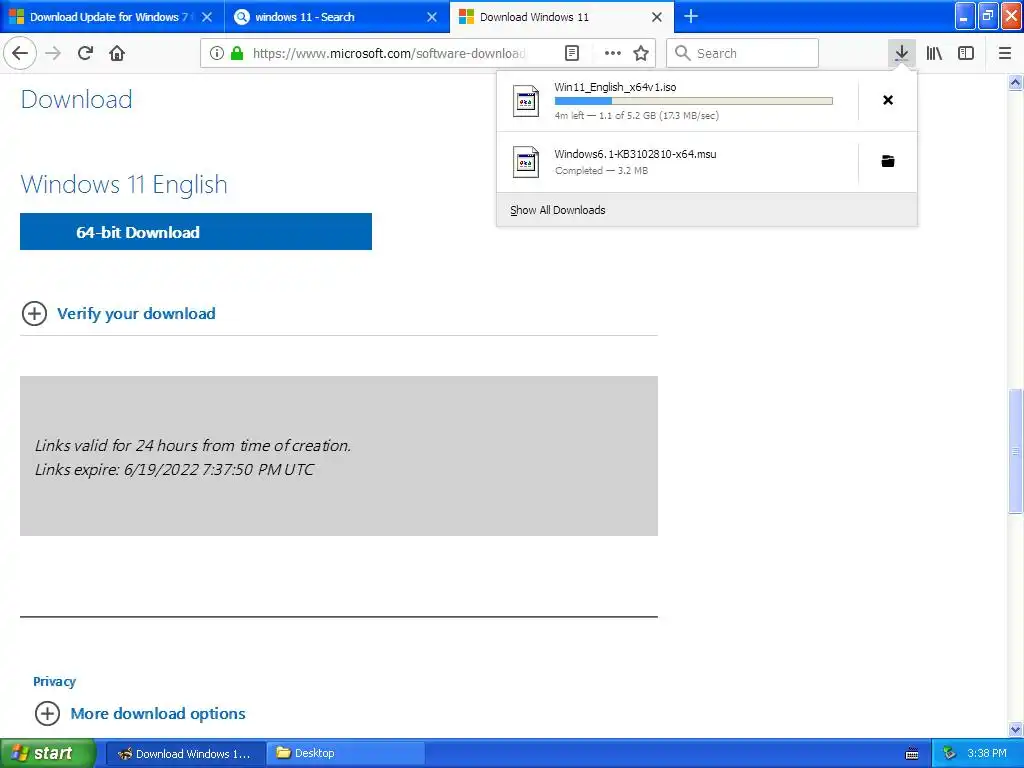Open the Privacy link

coord(54,681)
